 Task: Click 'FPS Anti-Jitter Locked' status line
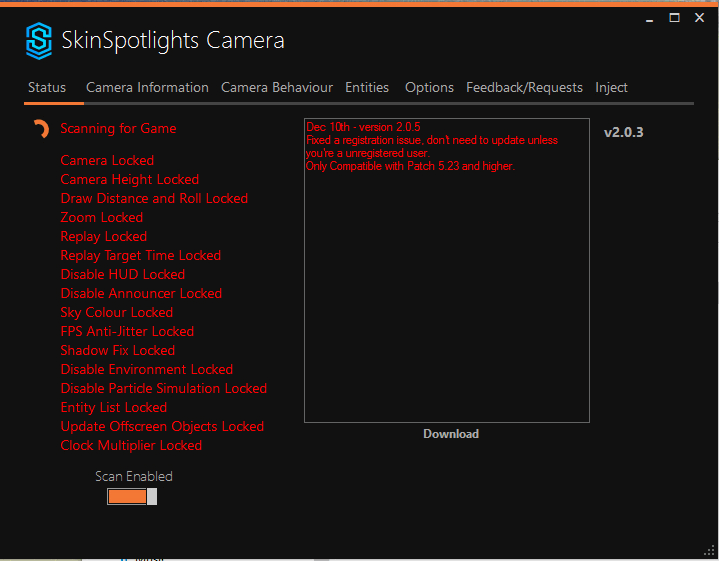click(x=127, y=332)
